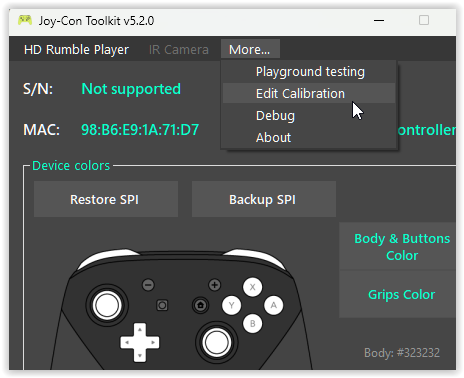Click the D-pad on controller image

(140, 342)
